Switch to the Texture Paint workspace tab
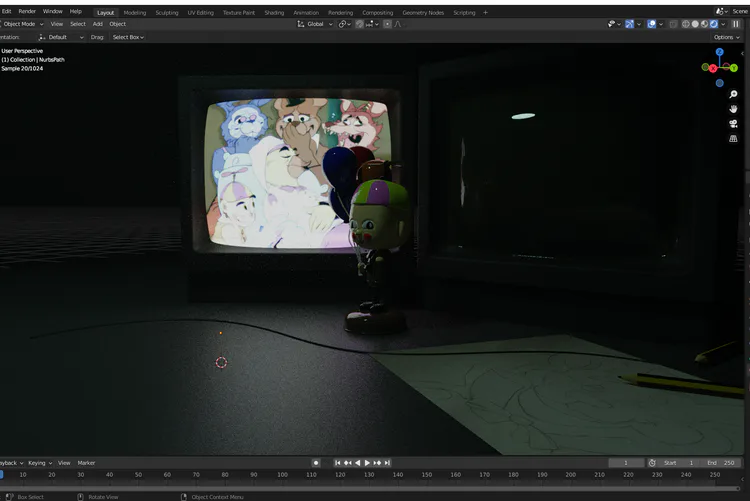 (x=239, y=13)
